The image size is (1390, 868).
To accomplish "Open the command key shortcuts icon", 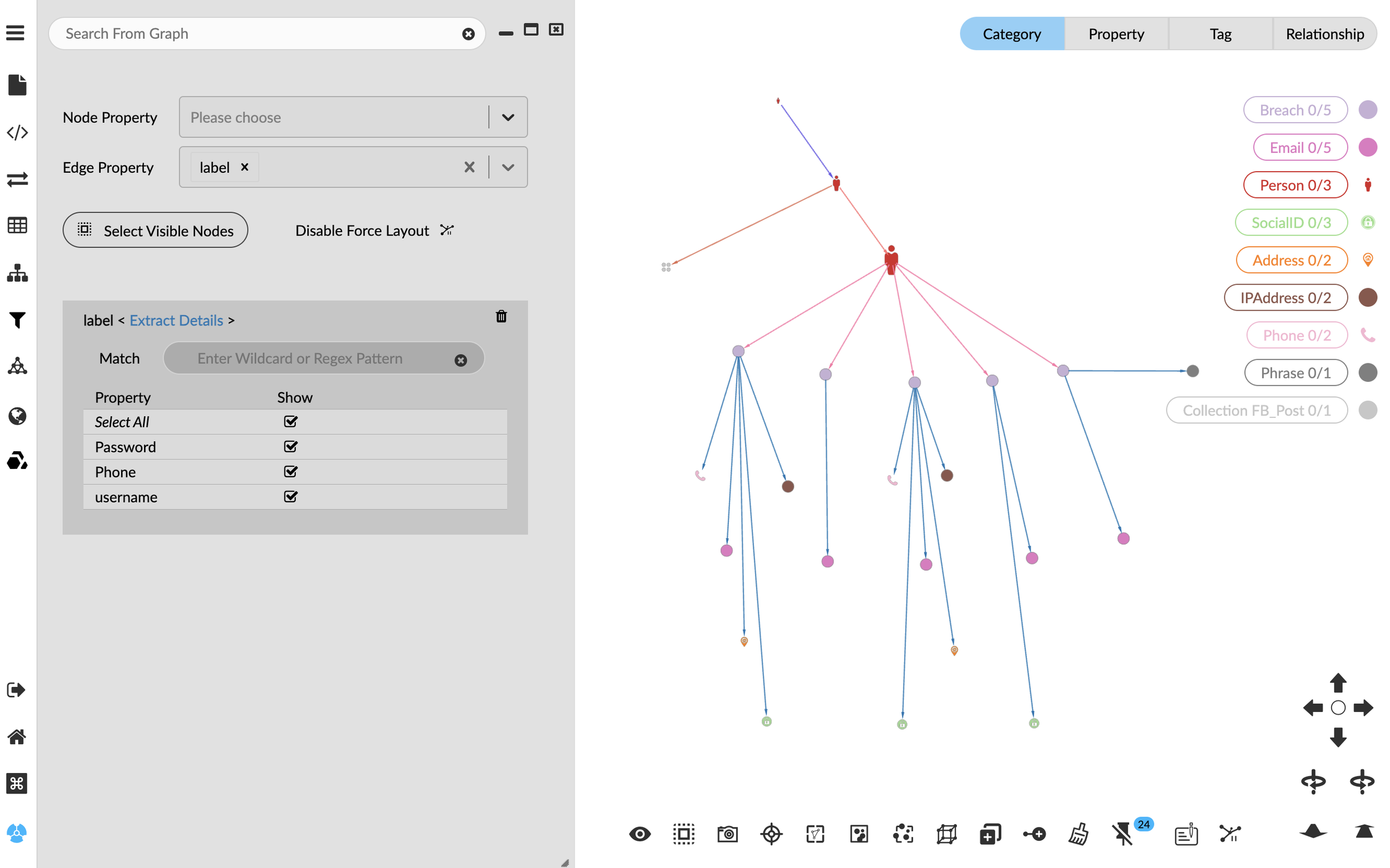I will coord(16,784).
